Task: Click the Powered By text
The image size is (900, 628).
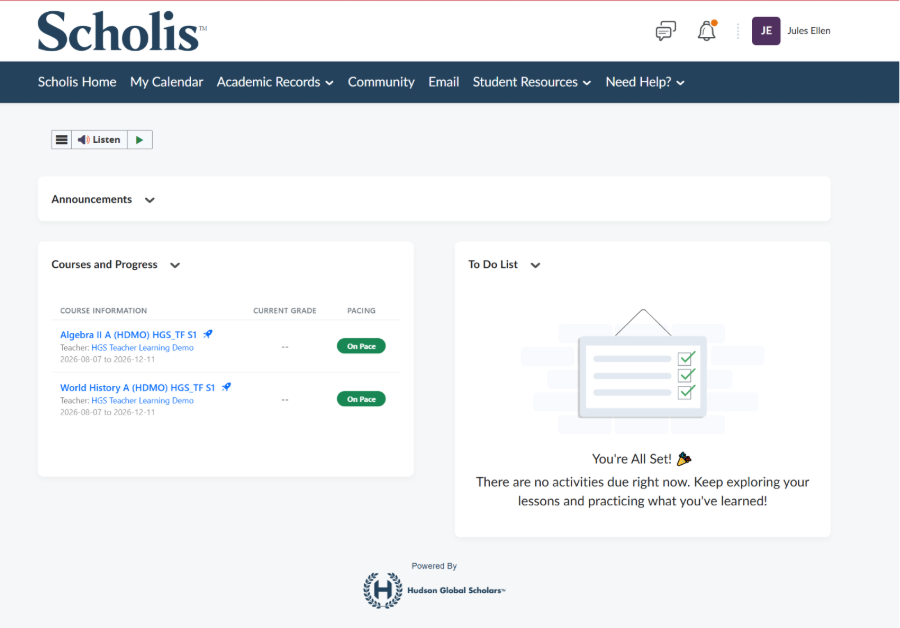Action: 434,566
